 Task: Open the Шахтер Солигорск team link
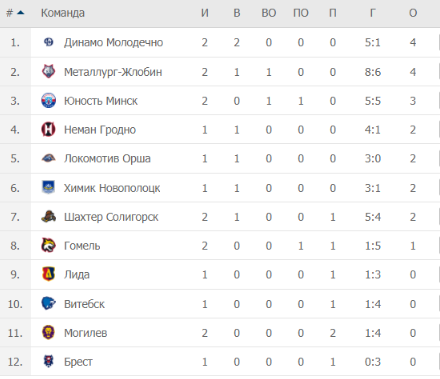click(111, 217)
